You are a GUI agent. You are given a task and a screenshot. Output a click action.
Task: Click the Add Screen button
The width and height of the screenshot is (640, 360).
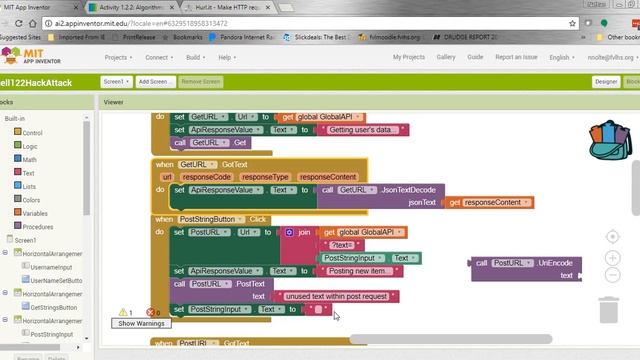tap(155, 82)
